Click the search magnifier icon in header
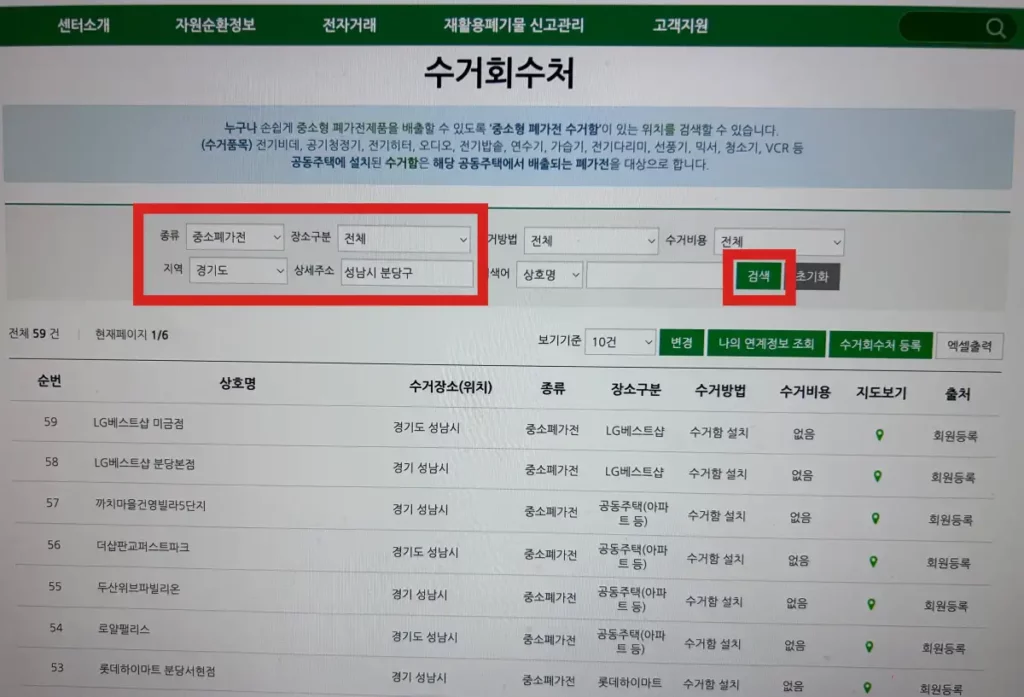 pyautogui.click(x=995, y=28)
